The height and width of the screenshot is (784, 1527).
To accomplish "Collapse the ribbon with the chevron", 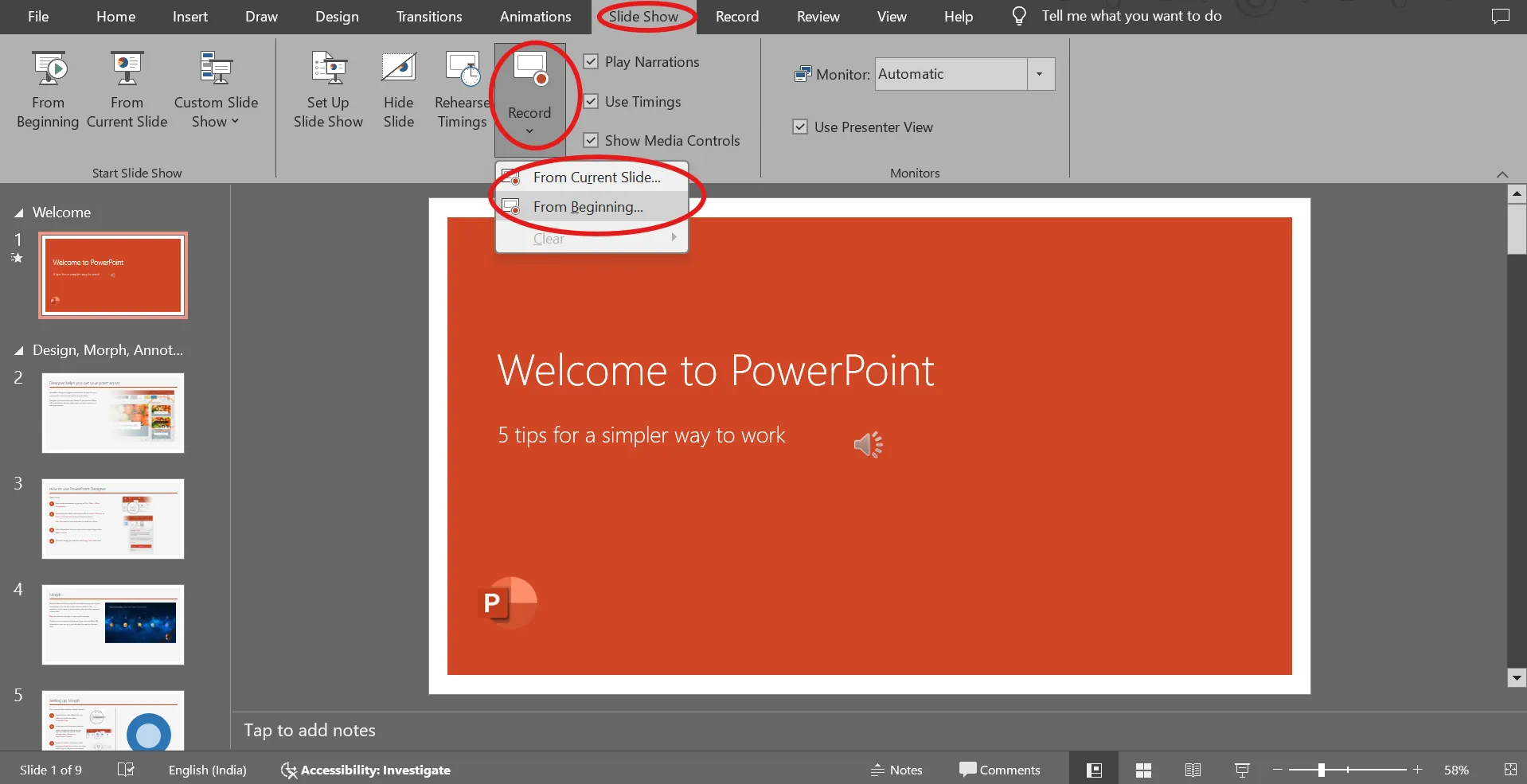I will click(1502, 174).
